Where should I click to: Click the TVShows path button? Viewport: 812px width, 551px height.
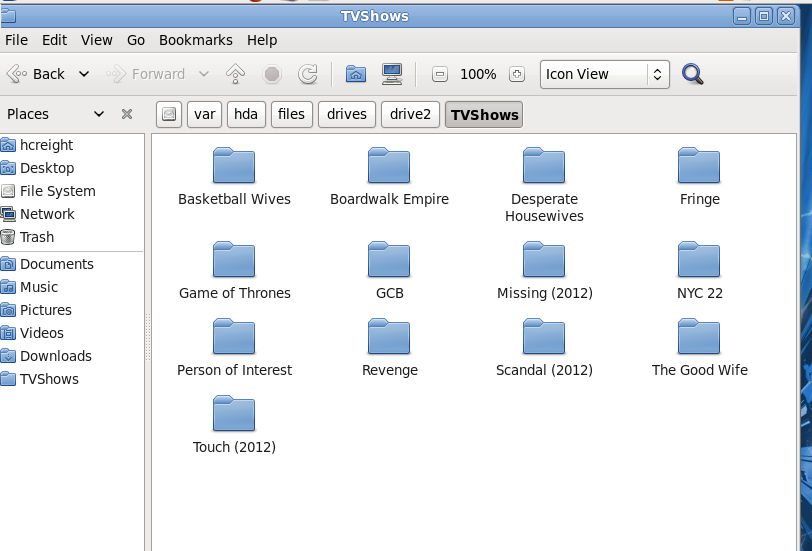pyautogui.click(x=484, y=114)
